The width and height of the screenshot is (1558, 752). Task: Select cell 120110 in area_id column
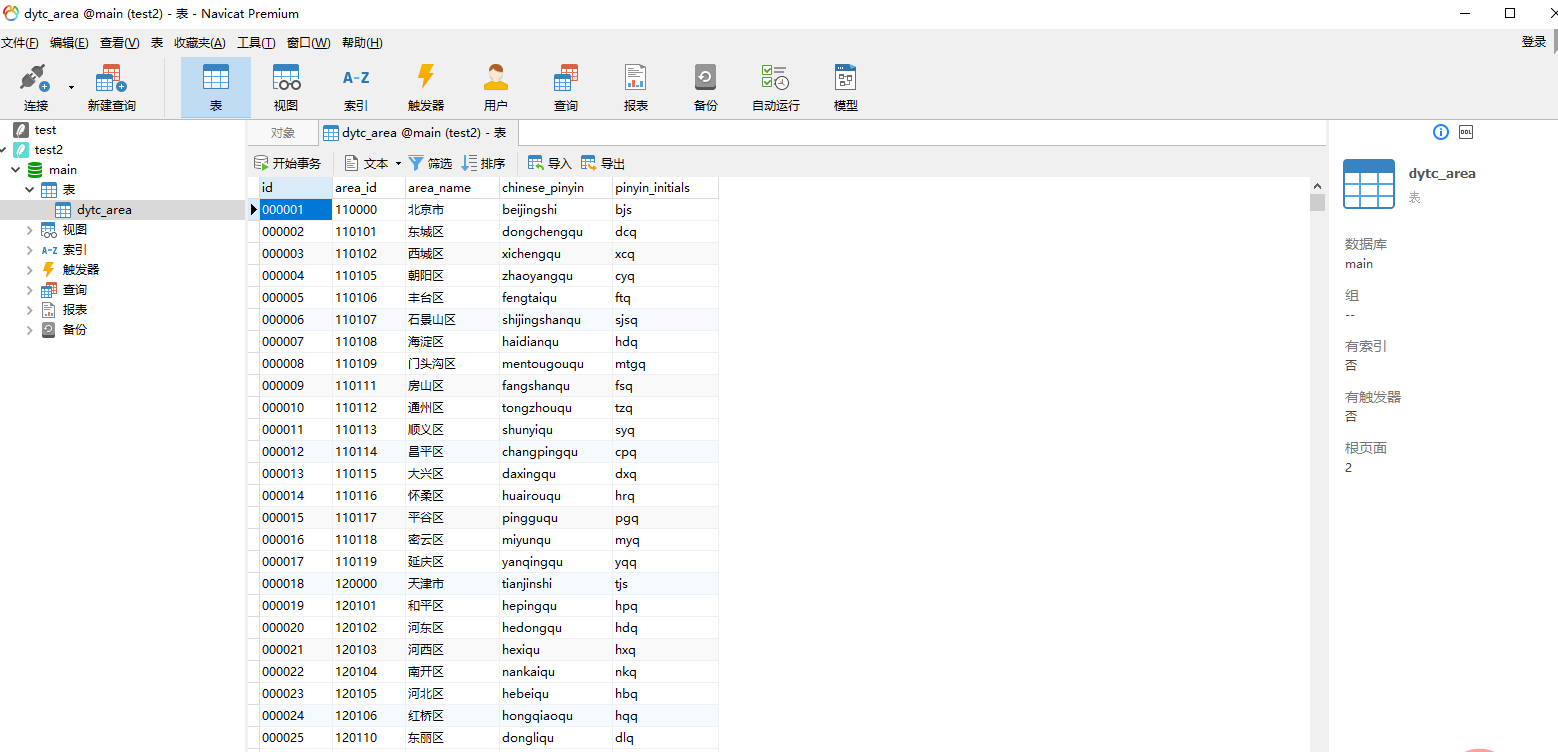(x=369, y=738)
